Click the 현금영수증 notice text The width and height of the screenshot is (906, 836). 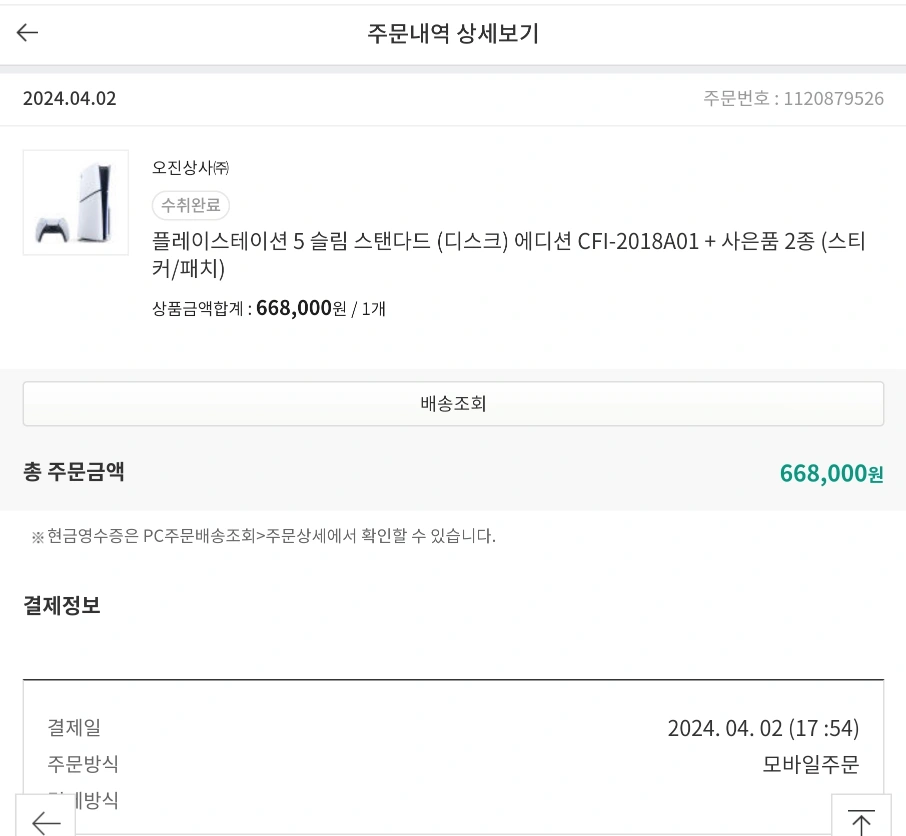(264, 536)
